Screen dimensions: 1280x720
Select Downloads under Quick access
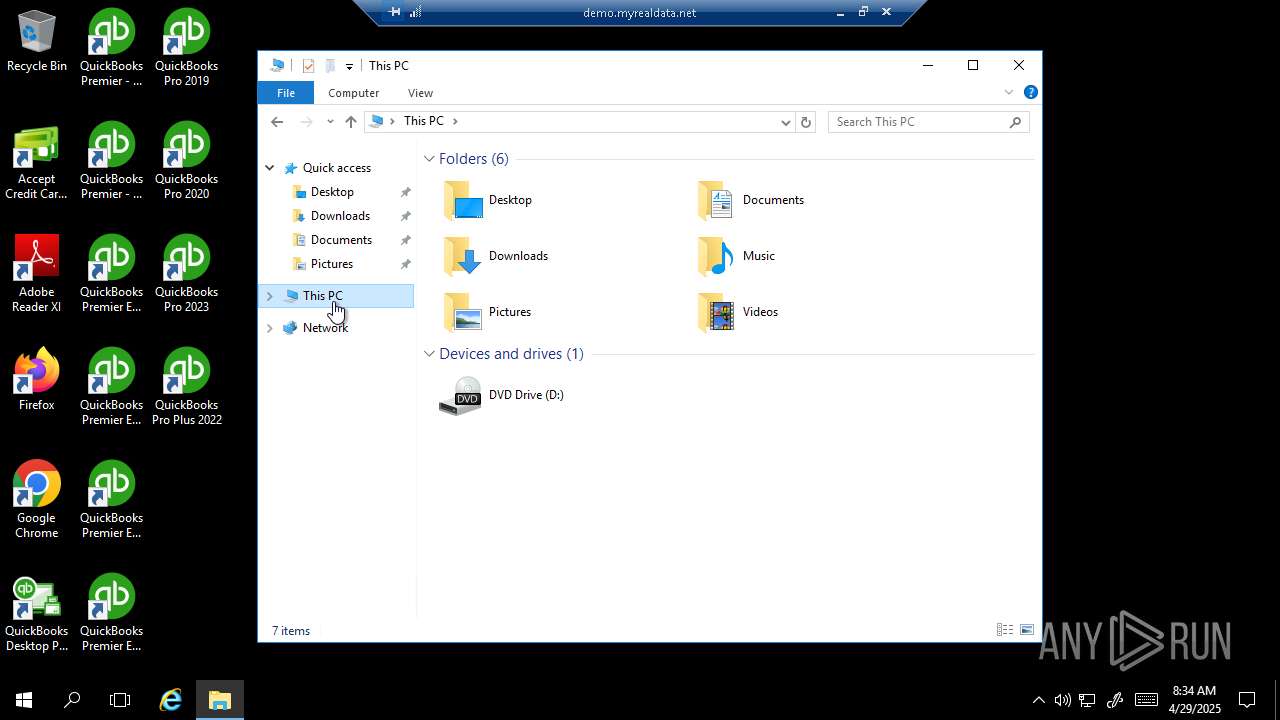pos(340,216)
